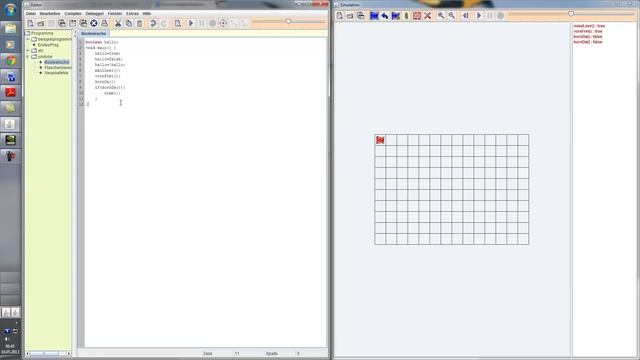This screenshot has height=360, width=640.
Task: Select the red X delete-tile tool
Action: pos(427,16)
